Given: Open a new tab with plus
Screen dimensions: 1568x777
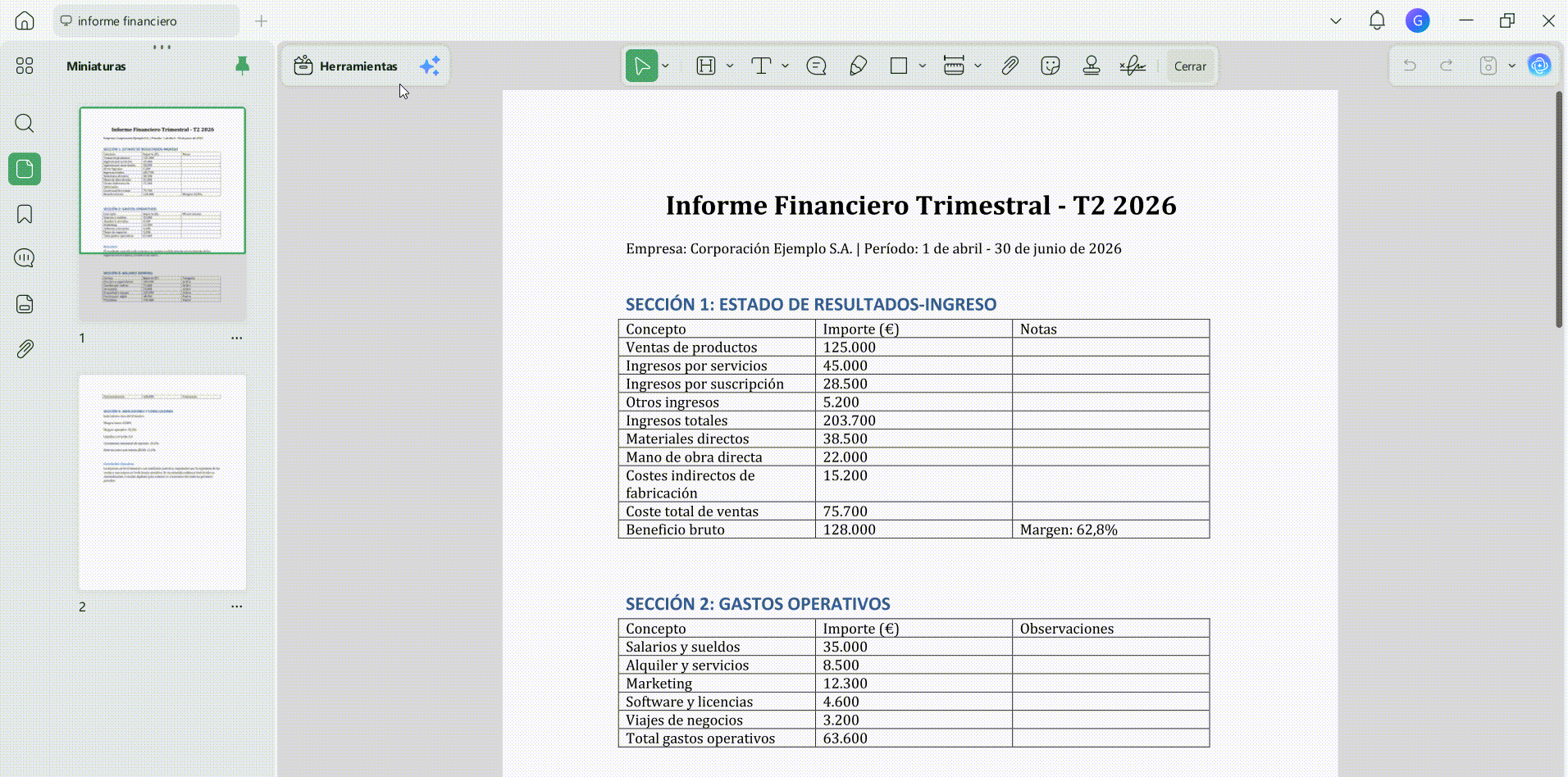Looking at the screenshot, I should pyautogui.click(x=261, y=21).
